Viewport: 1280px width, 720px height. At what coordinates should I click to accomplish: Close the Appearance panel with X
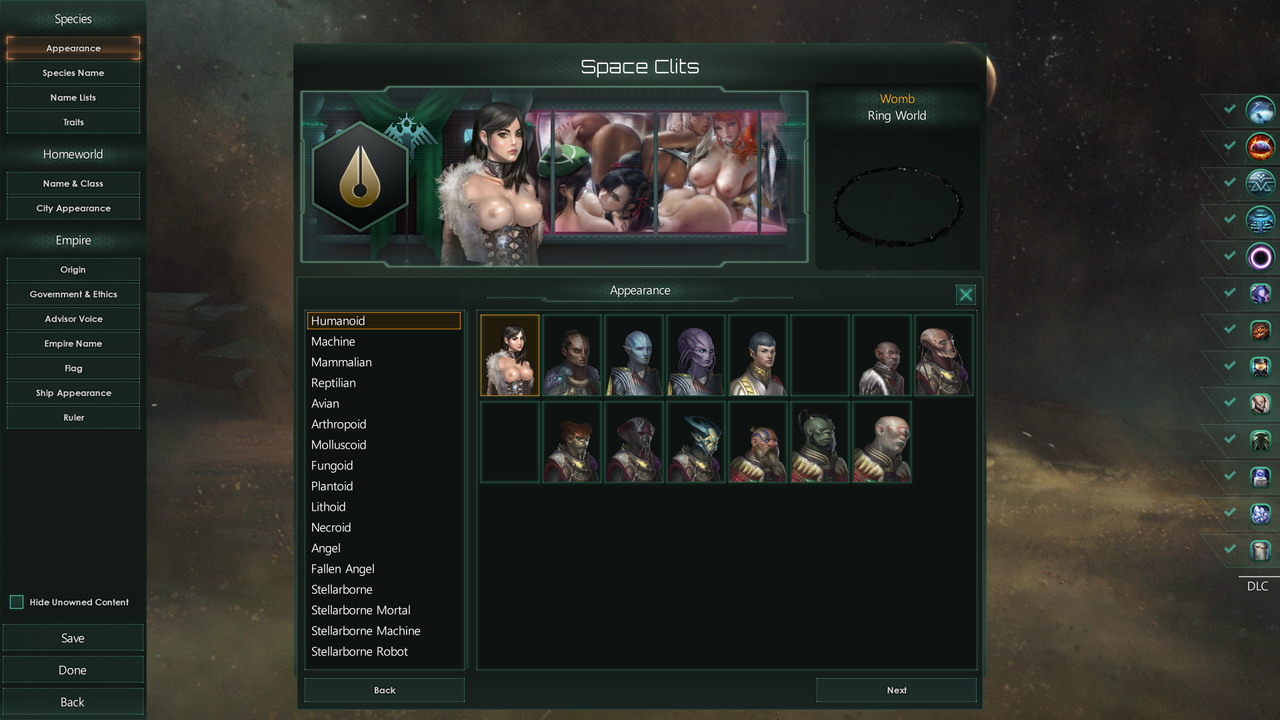pos(965,294)
